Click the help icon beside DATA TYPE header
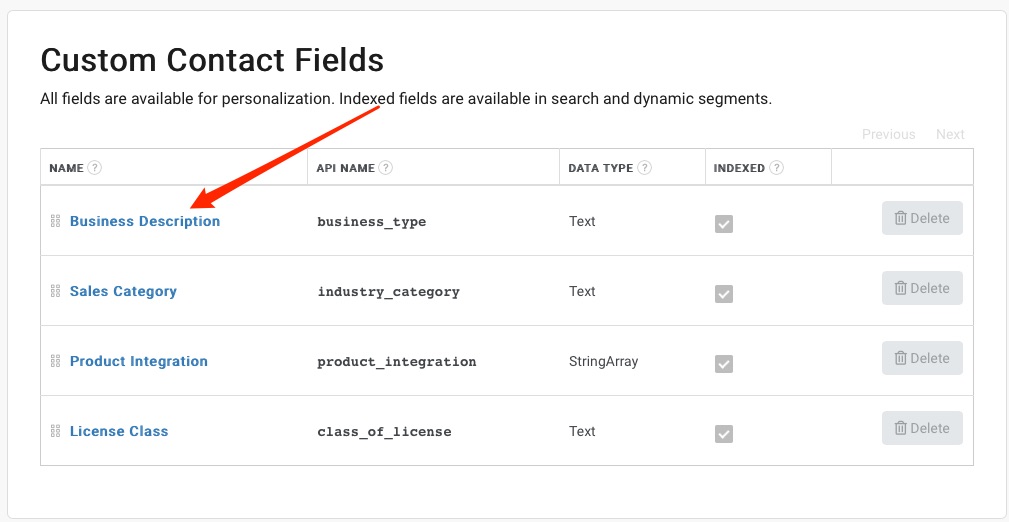The height and width of the screenshot is (522, 1009). pyautogui.click(x=644, y=168)
